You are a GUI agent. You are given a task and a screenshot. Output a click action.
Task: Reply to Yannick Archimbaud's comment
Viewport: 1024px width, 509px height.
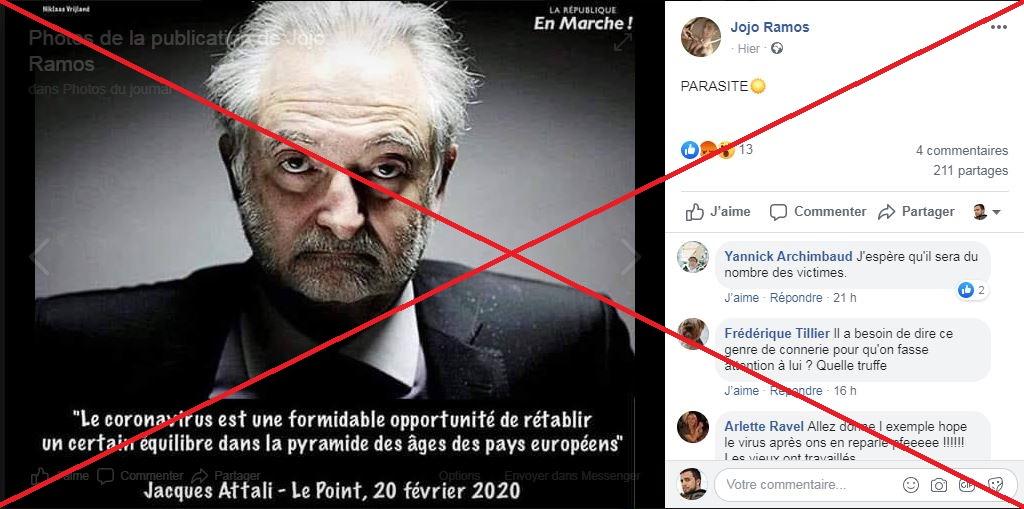pos(795,298)
